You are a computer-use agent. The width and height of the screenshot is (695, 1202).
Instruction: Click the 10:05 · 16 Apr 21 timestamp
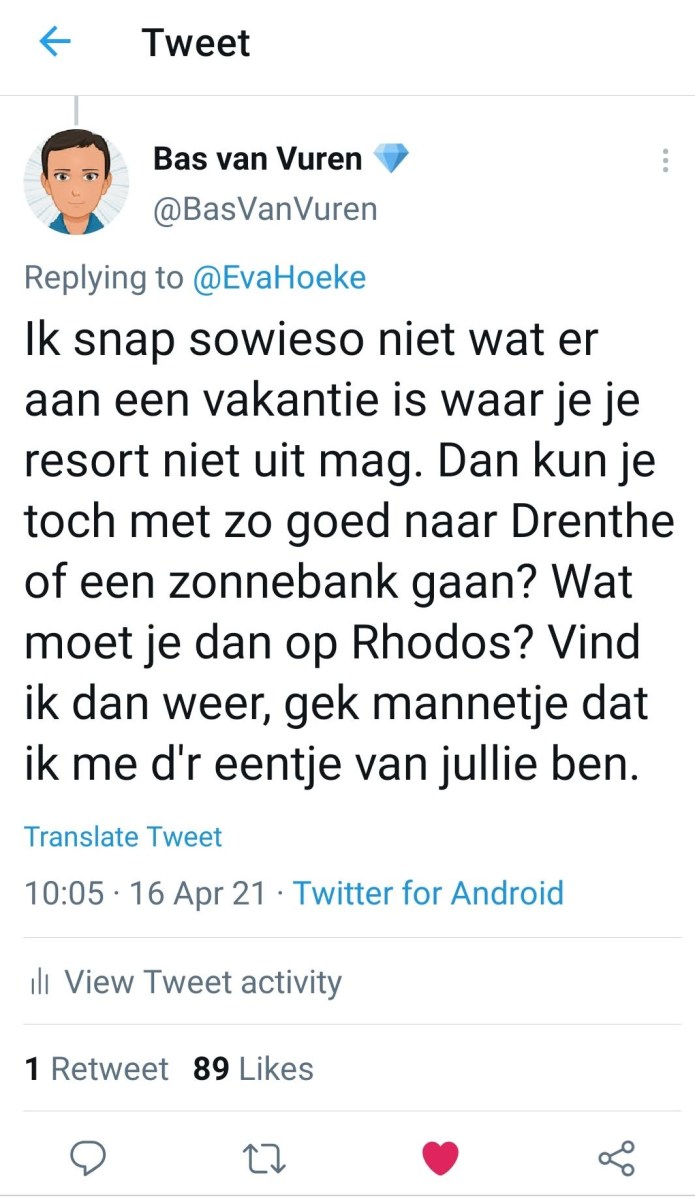tap(145, 892)
